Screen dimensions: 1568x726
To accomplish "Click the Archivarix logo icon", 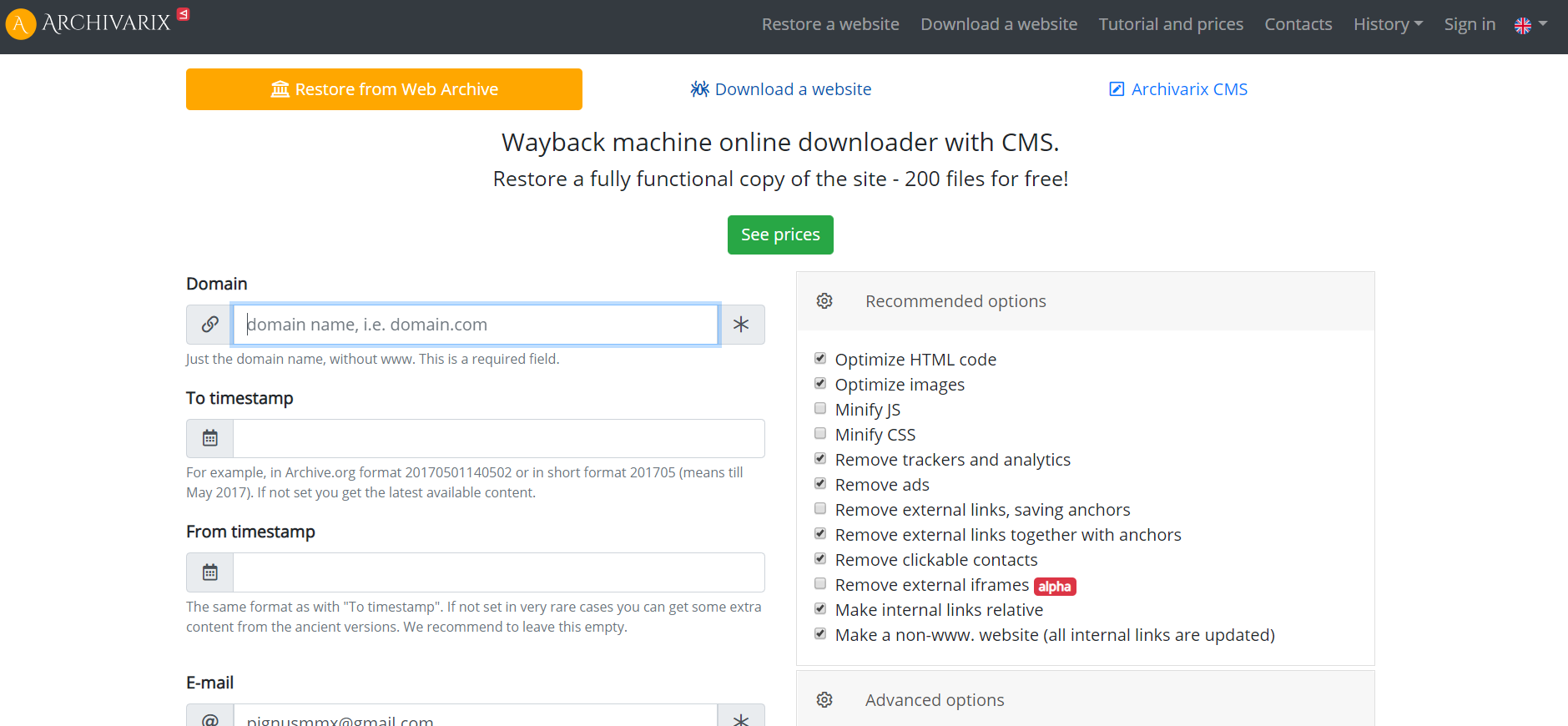I will pyautogui.click(x=20, y=24).
